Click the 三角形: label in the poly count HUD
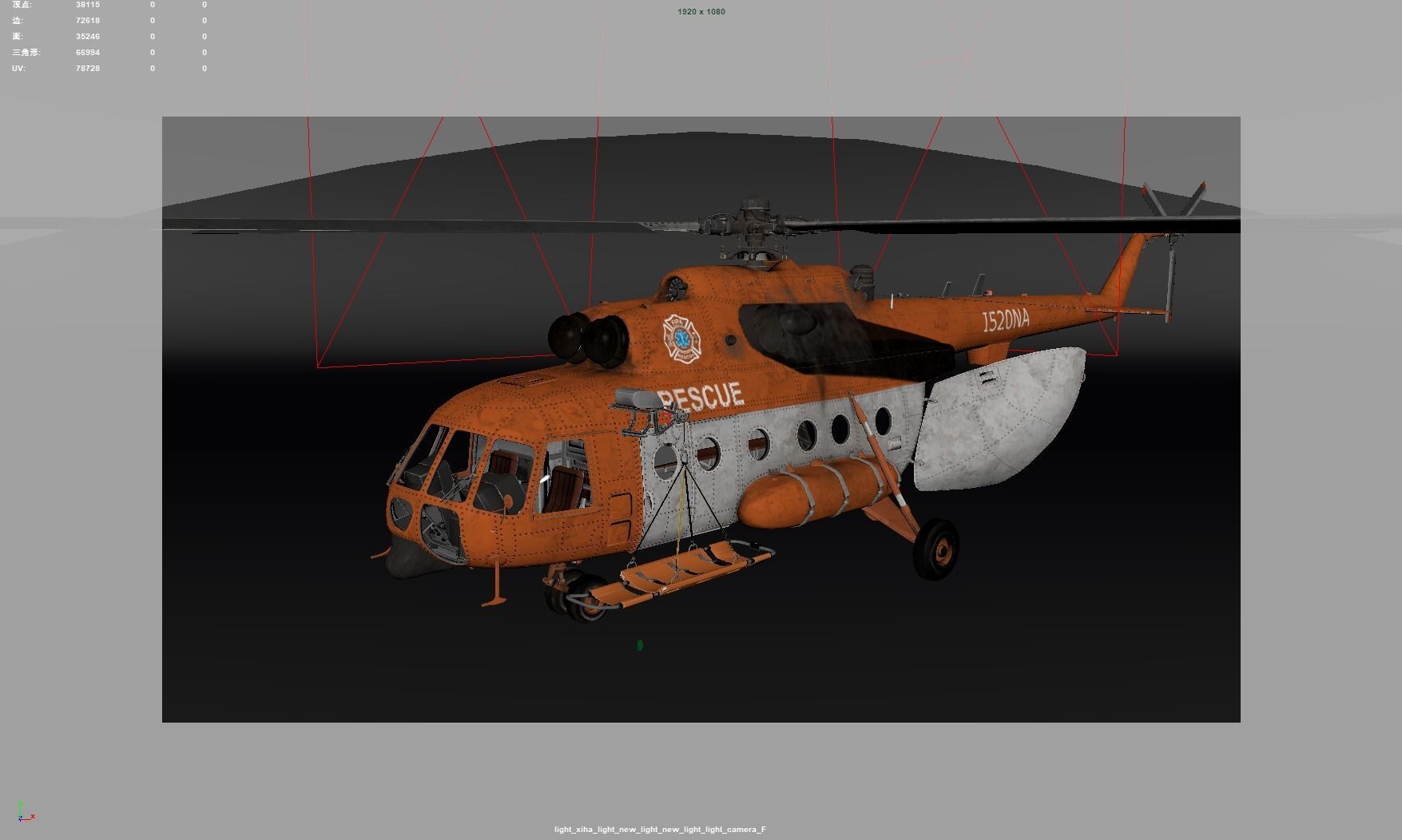 [x=26, y=53]
